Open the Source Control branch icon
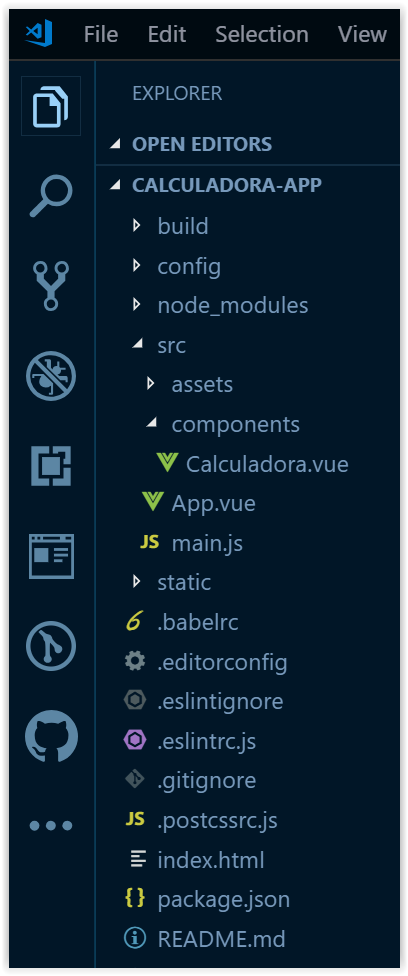Screen dimensions: 408x976 50,286
